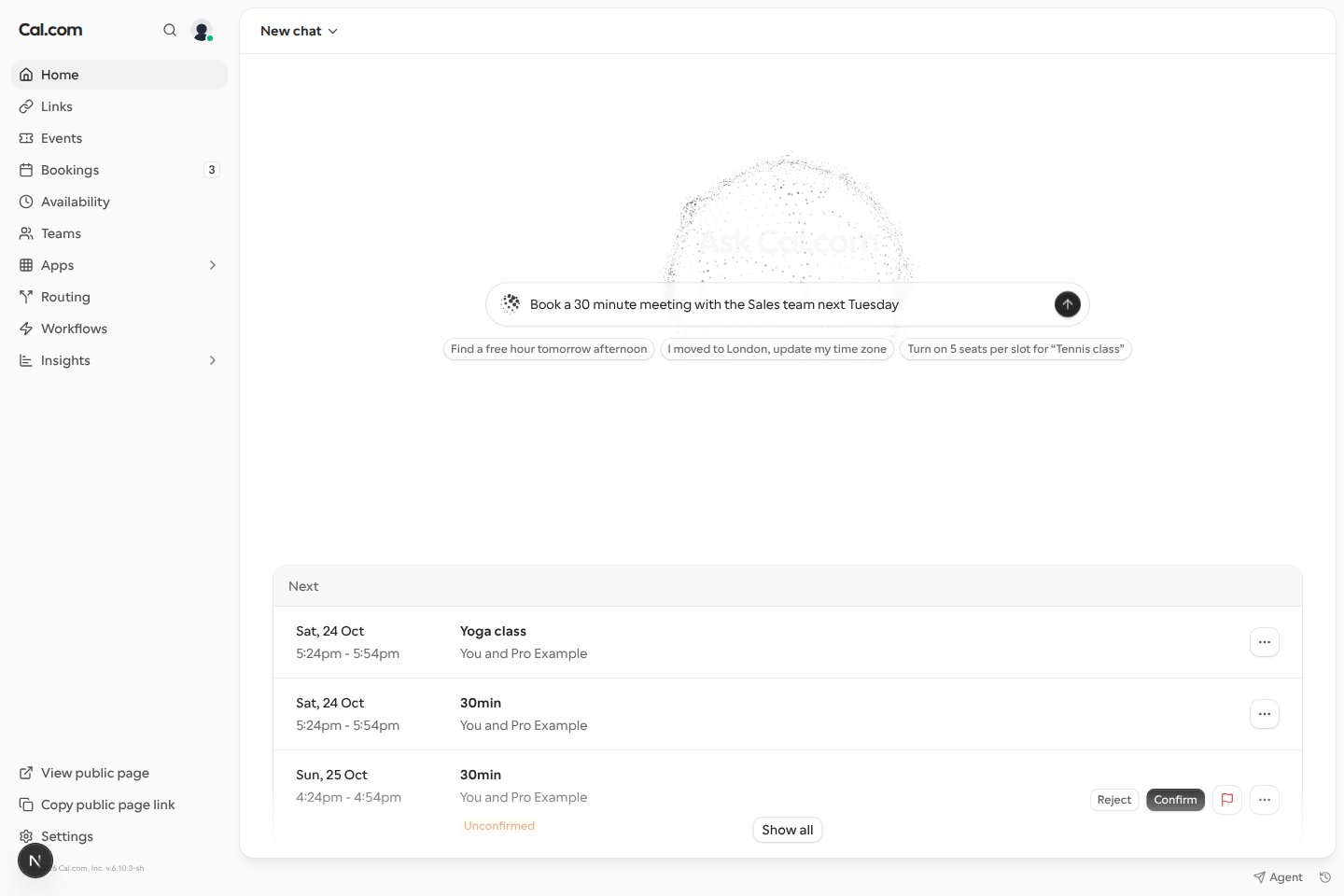Screen dimensions: 1344x896
Task: Open the user profile avatar menu
Action: click(x=202, y=31)
